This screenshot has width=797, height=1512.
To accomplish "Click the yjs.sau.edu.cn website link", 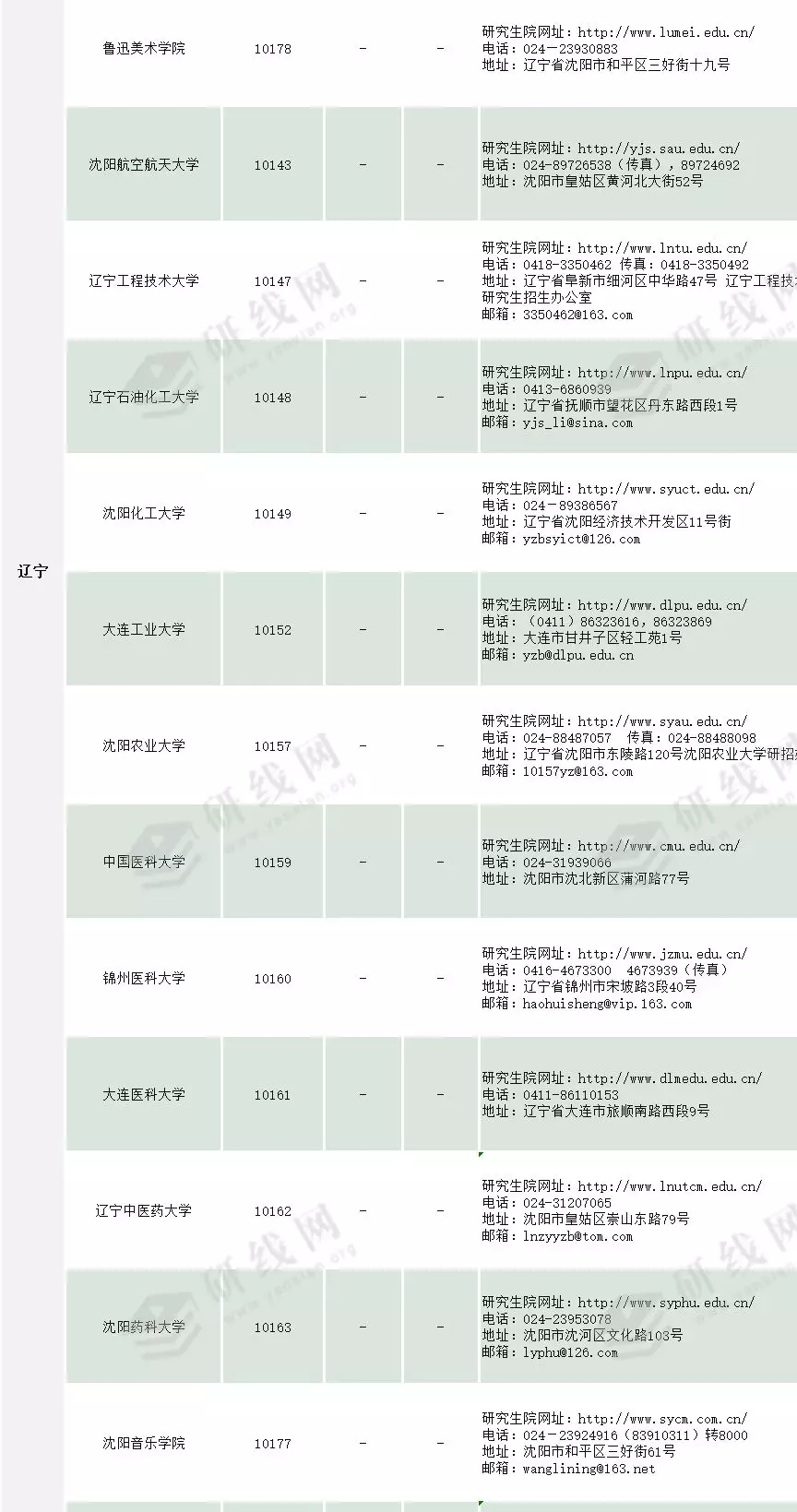I will (659, 149).
